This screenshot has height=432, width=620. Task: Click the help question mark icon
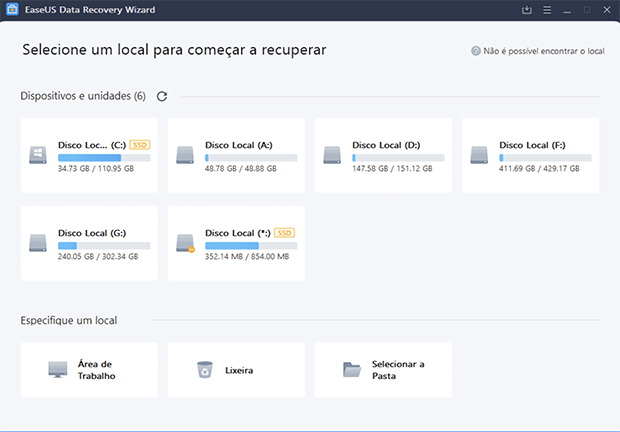pyautogui.click(x=475, y=50)
